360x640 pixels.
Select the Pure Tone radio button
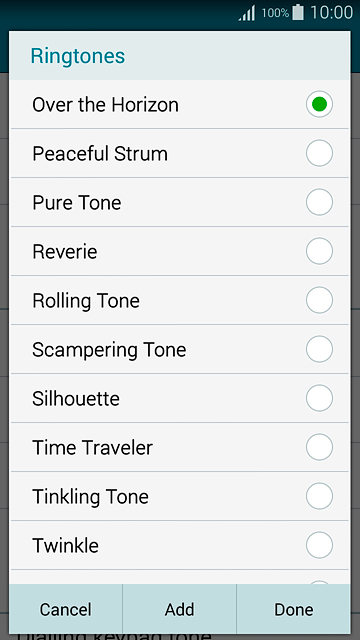(x=319, y=202)
